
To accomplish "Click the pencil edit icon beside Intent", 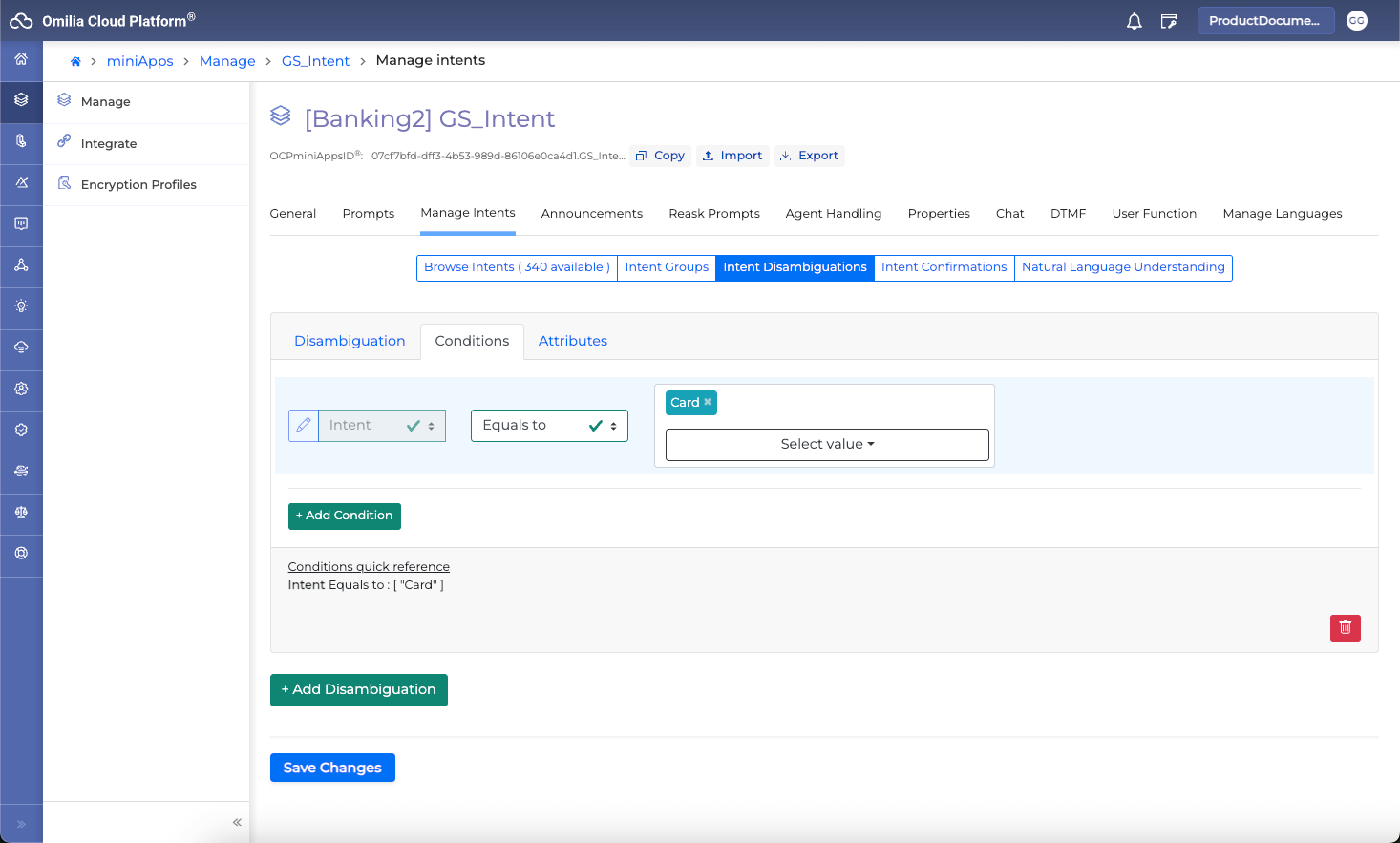I will point(304,426).
